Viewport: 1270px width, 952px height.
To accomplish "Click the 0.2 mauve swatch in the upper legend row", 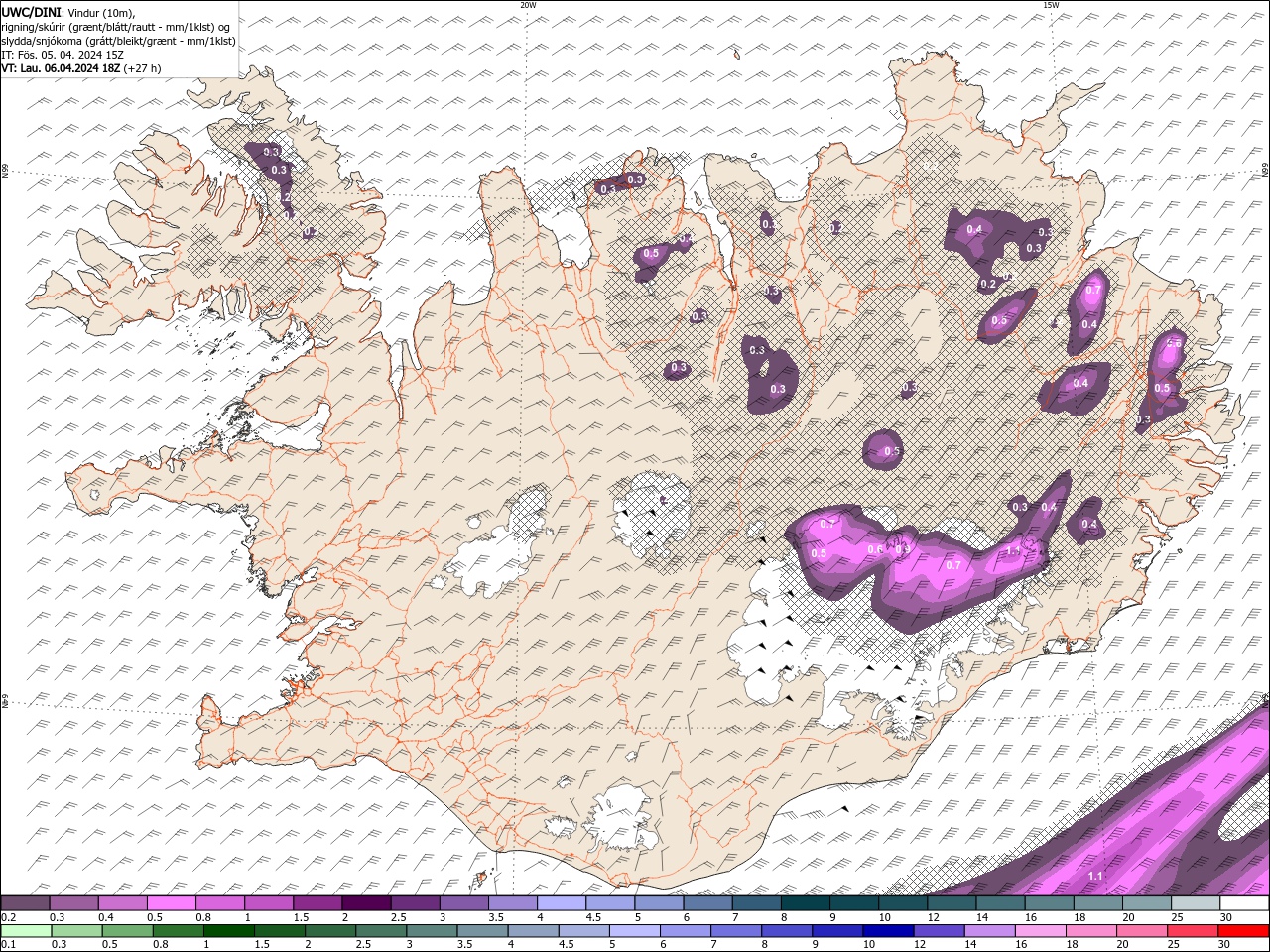I will click(x=25, y=903).
